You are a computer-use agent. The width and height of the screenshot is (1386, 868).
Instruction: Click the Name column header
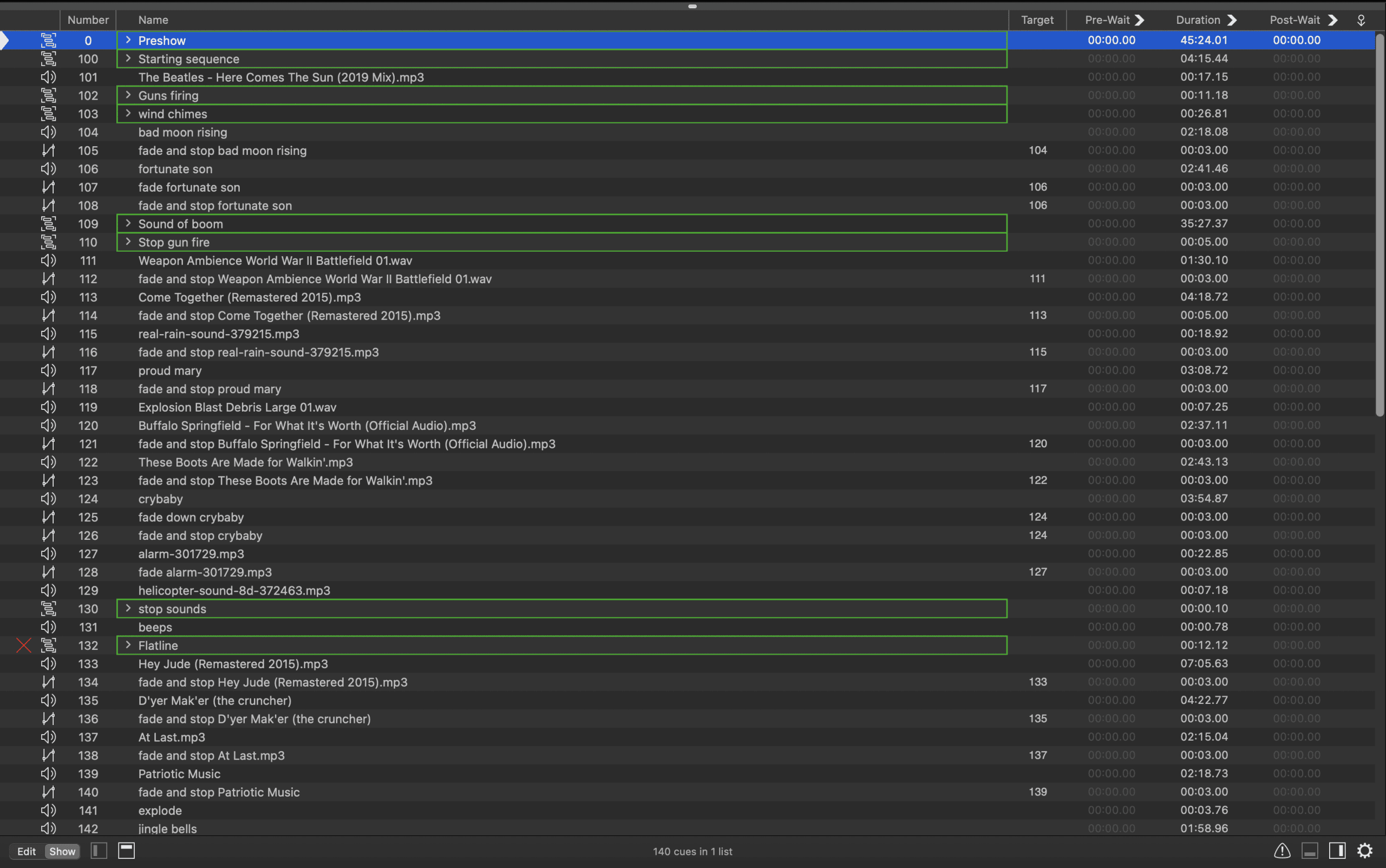pyautogui.click(x=153, y=20)
